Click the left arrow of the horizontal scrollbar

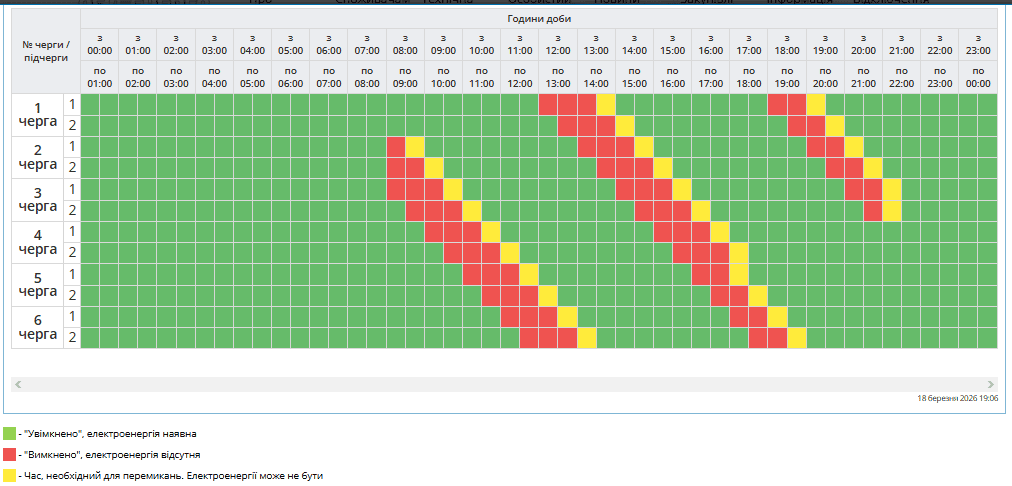pos(17,384)
